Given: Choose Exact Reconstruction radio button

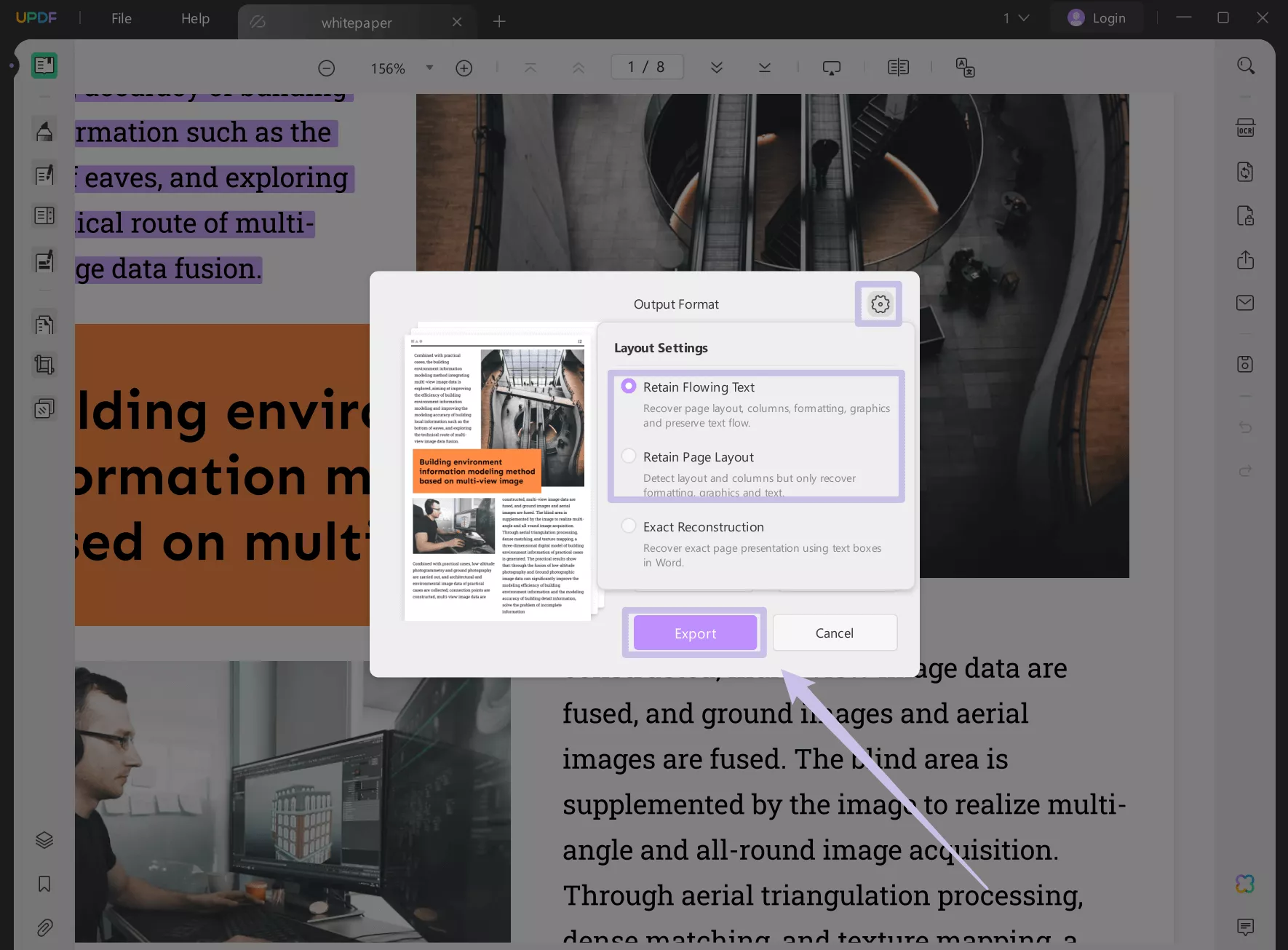Looking at the screenshot, I should pyautogui.click(x=629, y=526).
